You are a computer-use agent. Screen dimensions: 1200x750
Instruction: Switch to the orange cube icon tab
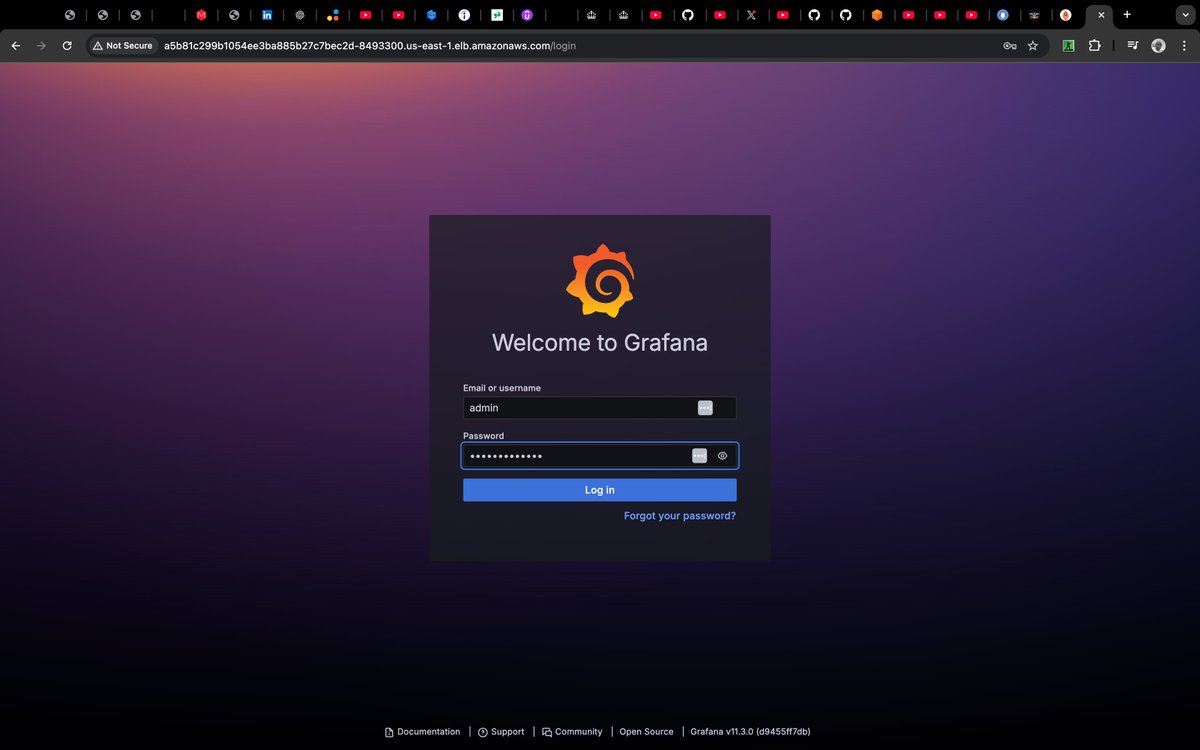[877, 15]
